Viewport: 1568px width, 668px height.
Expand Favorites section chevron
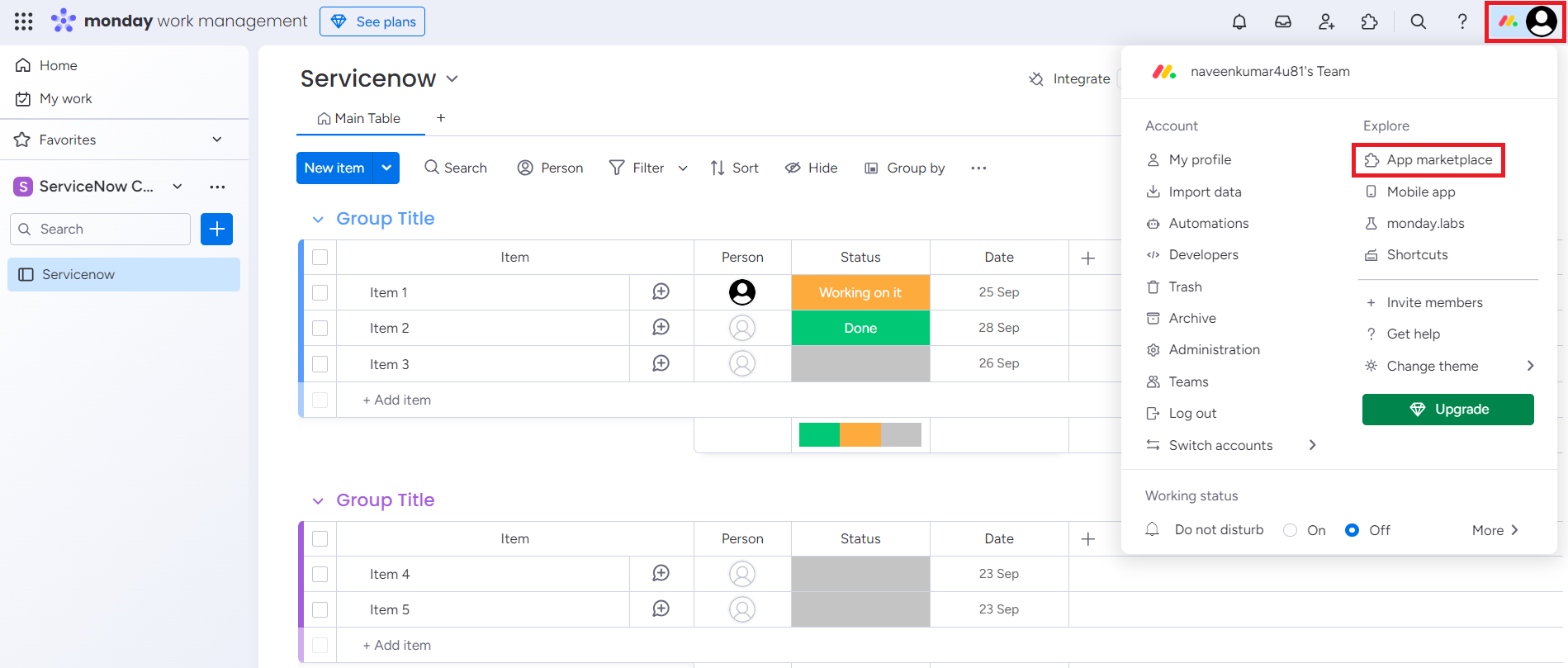click(217, 140)
